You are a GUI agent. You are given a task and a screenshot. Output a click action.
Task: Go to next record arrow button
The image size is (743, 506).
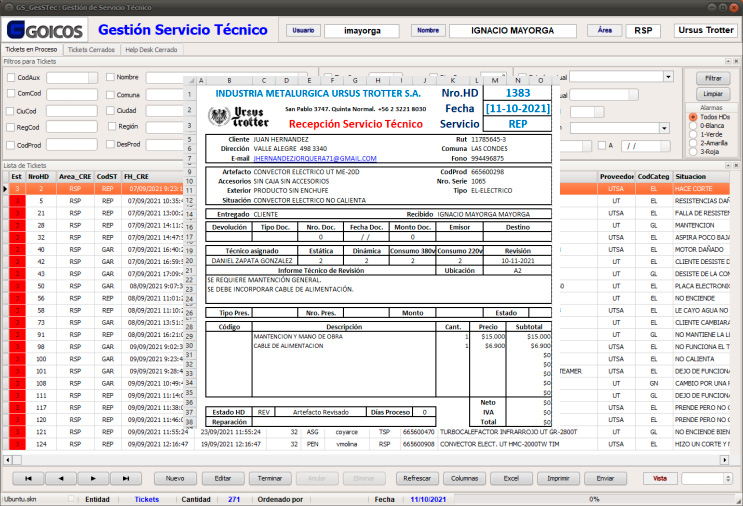[x=93, y=479]
